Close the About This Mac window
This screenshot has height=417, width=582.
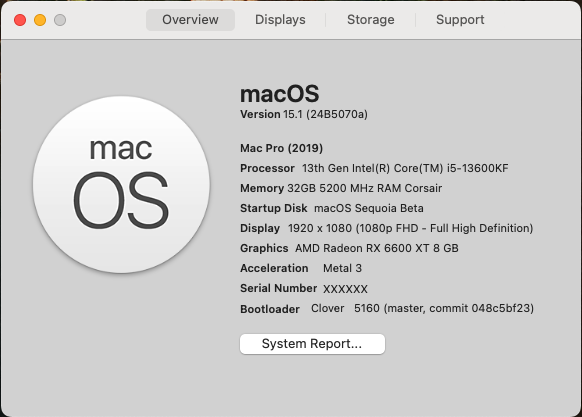(x=20, y=20)
